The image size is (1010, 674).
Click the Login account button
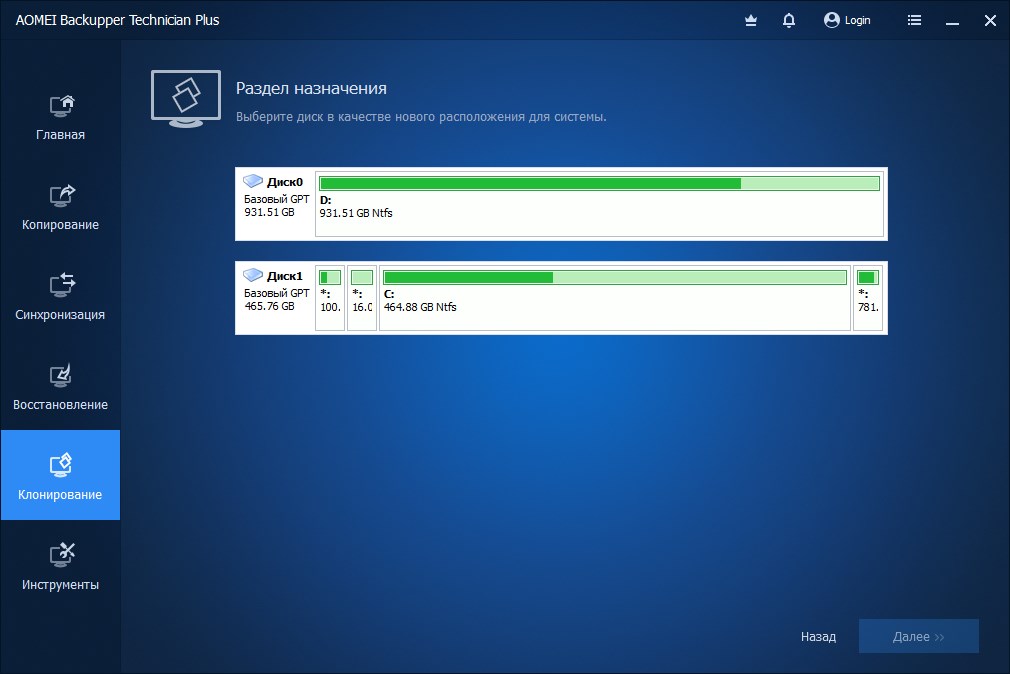point(847,21)
